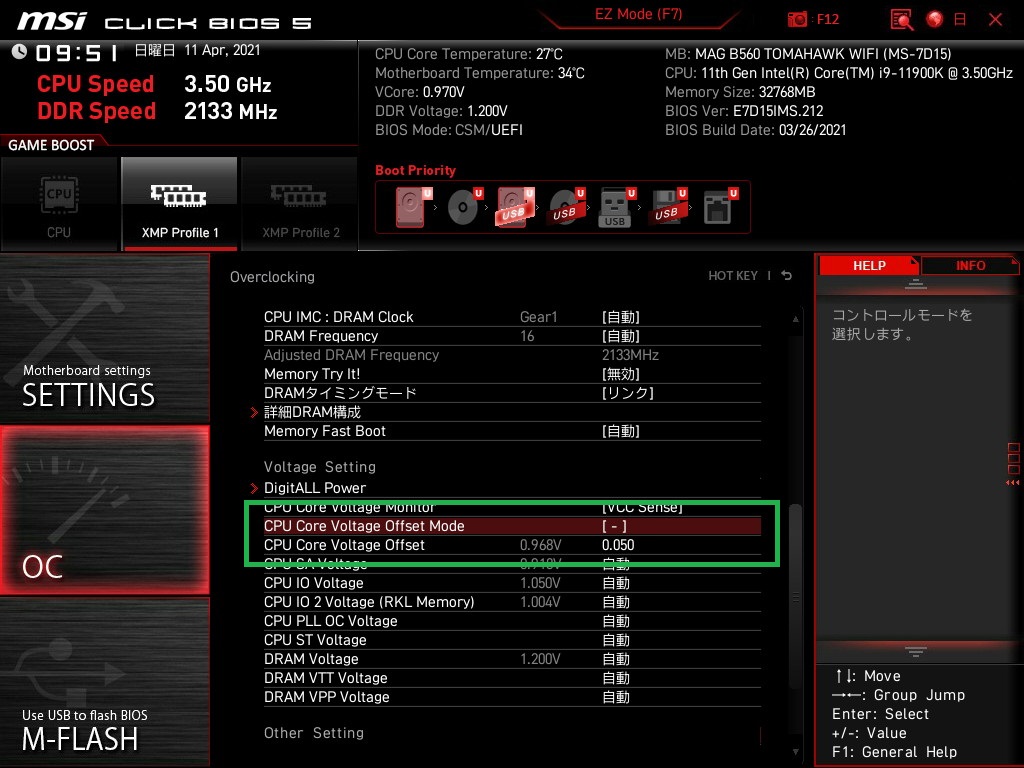Click the Other Setting heading
Image resolution: width=1024 pixels, height=768 pixels.
[314, 733]
